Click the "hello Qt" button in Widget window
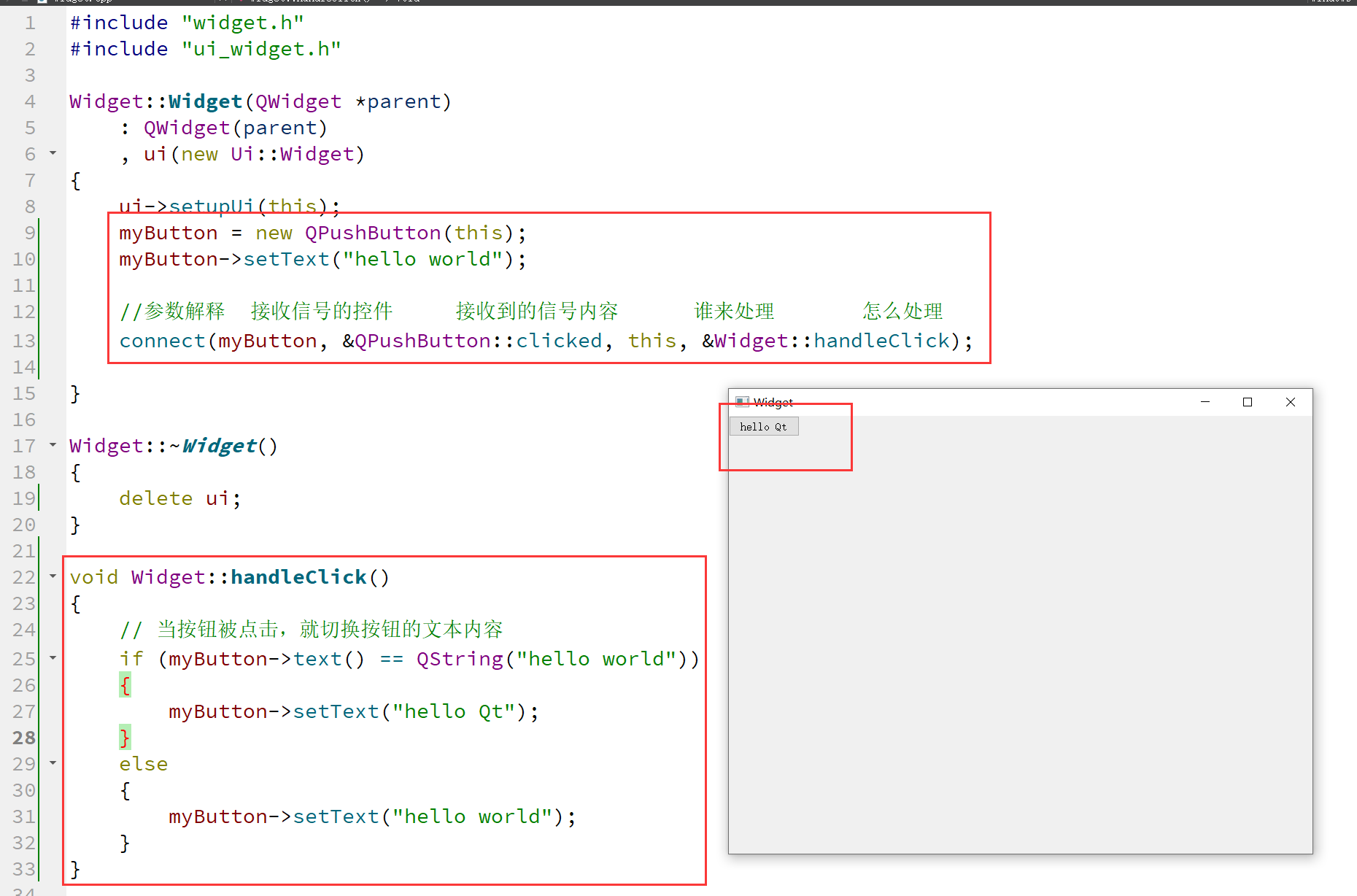 764,427
